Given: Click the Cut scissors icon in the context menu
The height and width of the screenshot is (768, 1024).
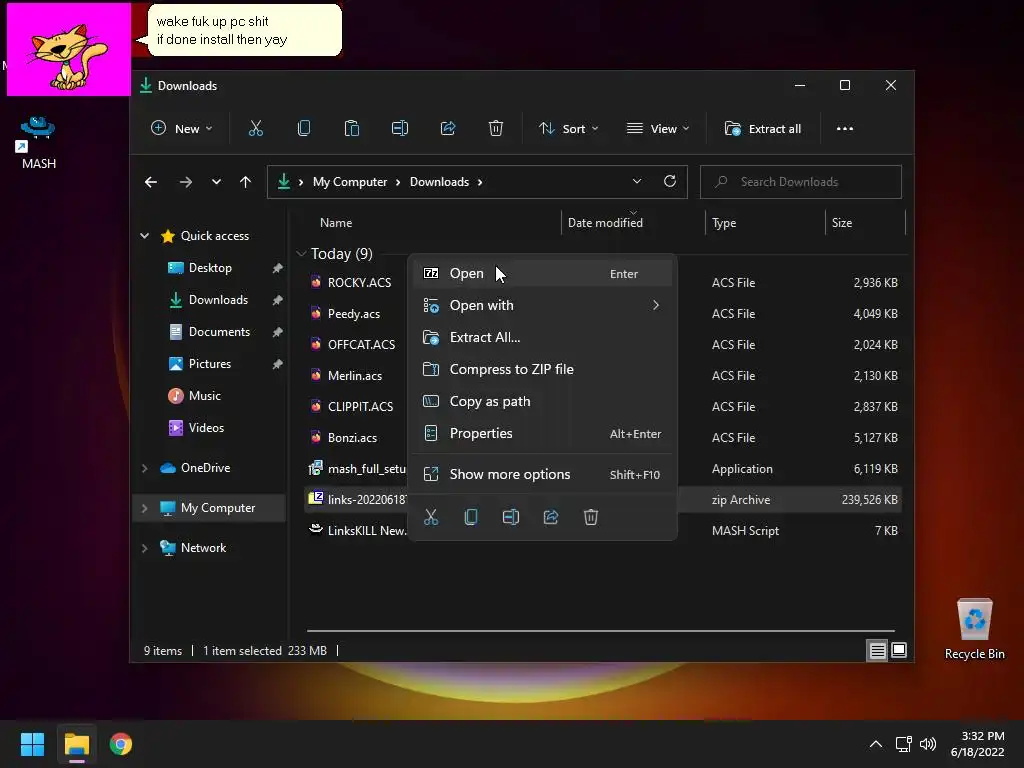Looking at the screenshot, I should pyautogui.click(x=431, y=517).
